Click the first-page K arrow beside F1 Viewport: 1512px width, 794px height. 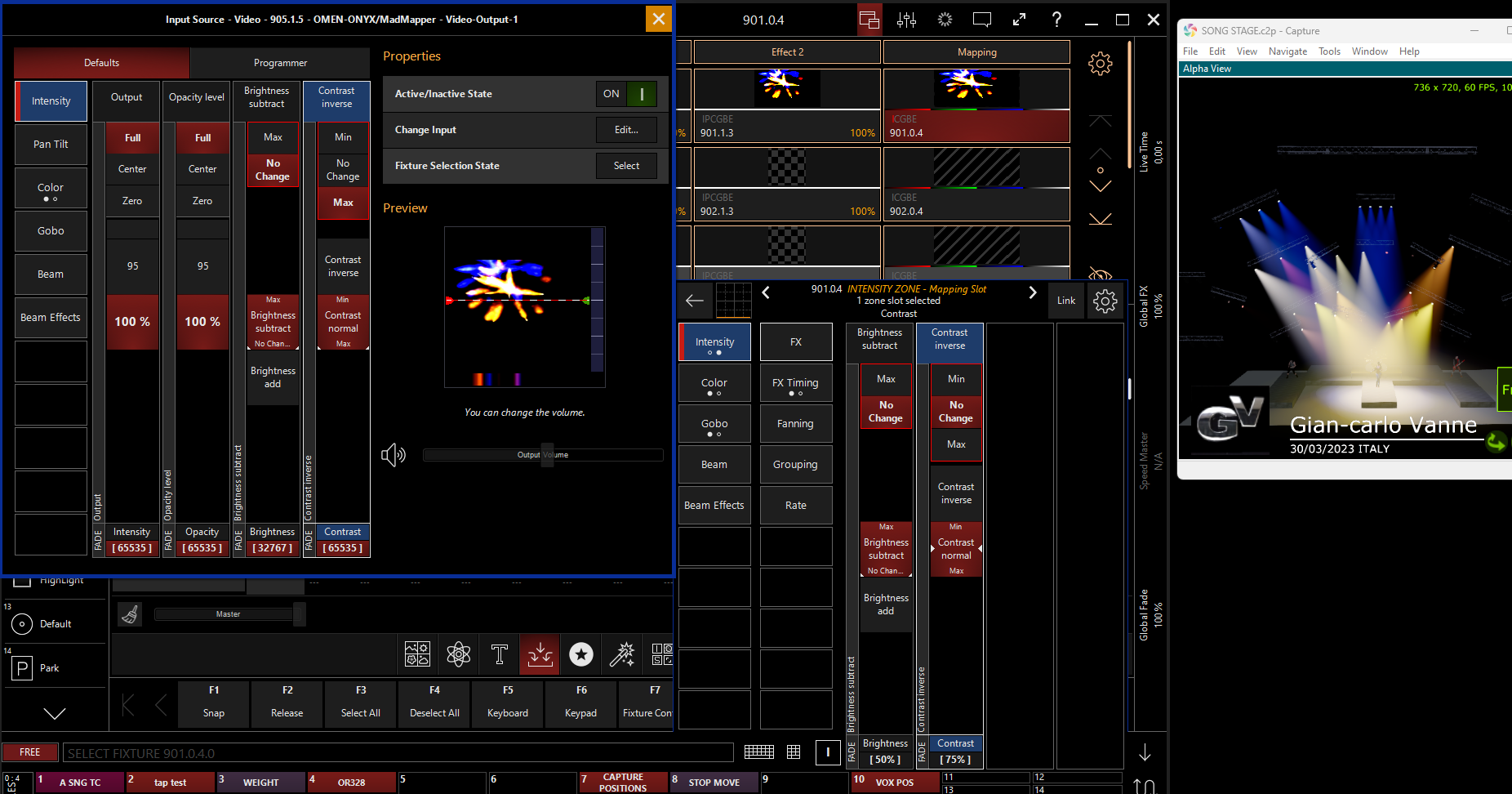(128, 704)
